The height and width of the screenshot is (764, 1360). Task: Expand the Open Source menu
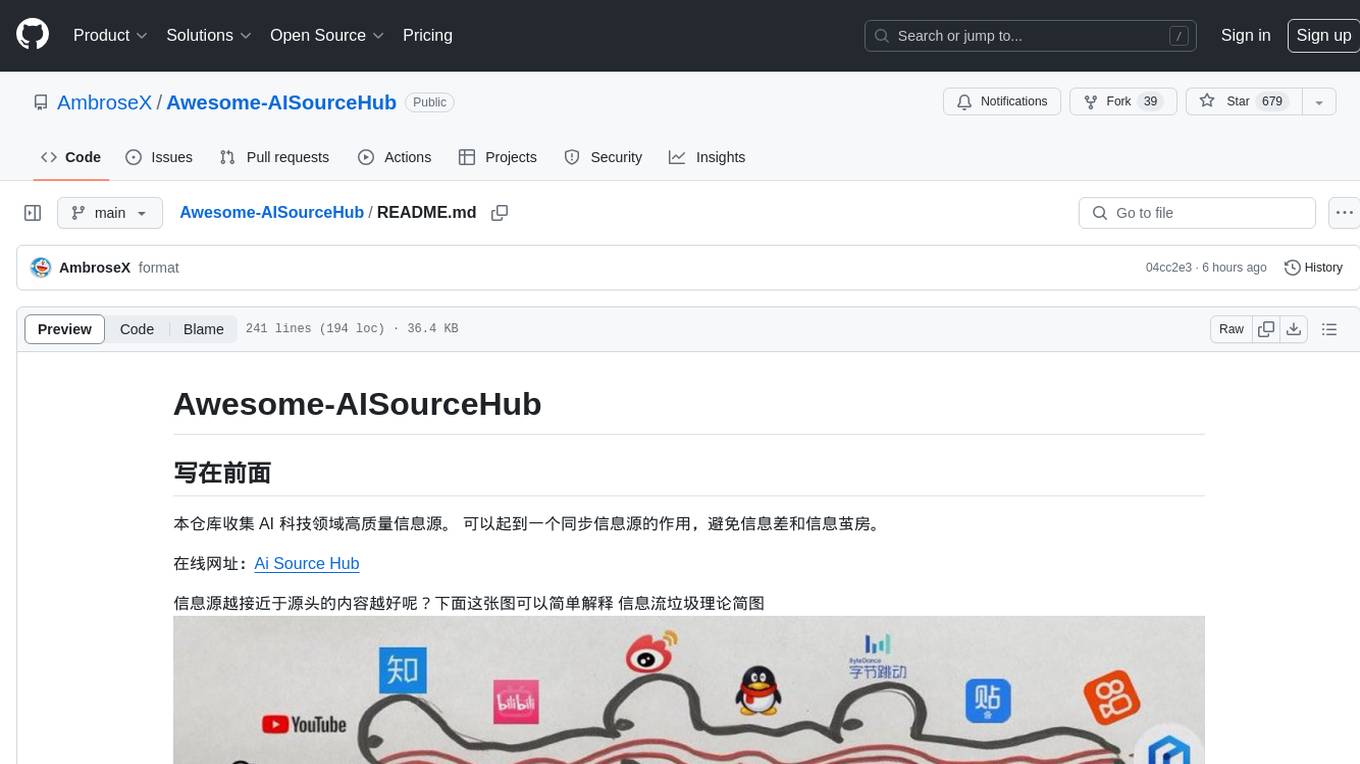tap(327, 35)
